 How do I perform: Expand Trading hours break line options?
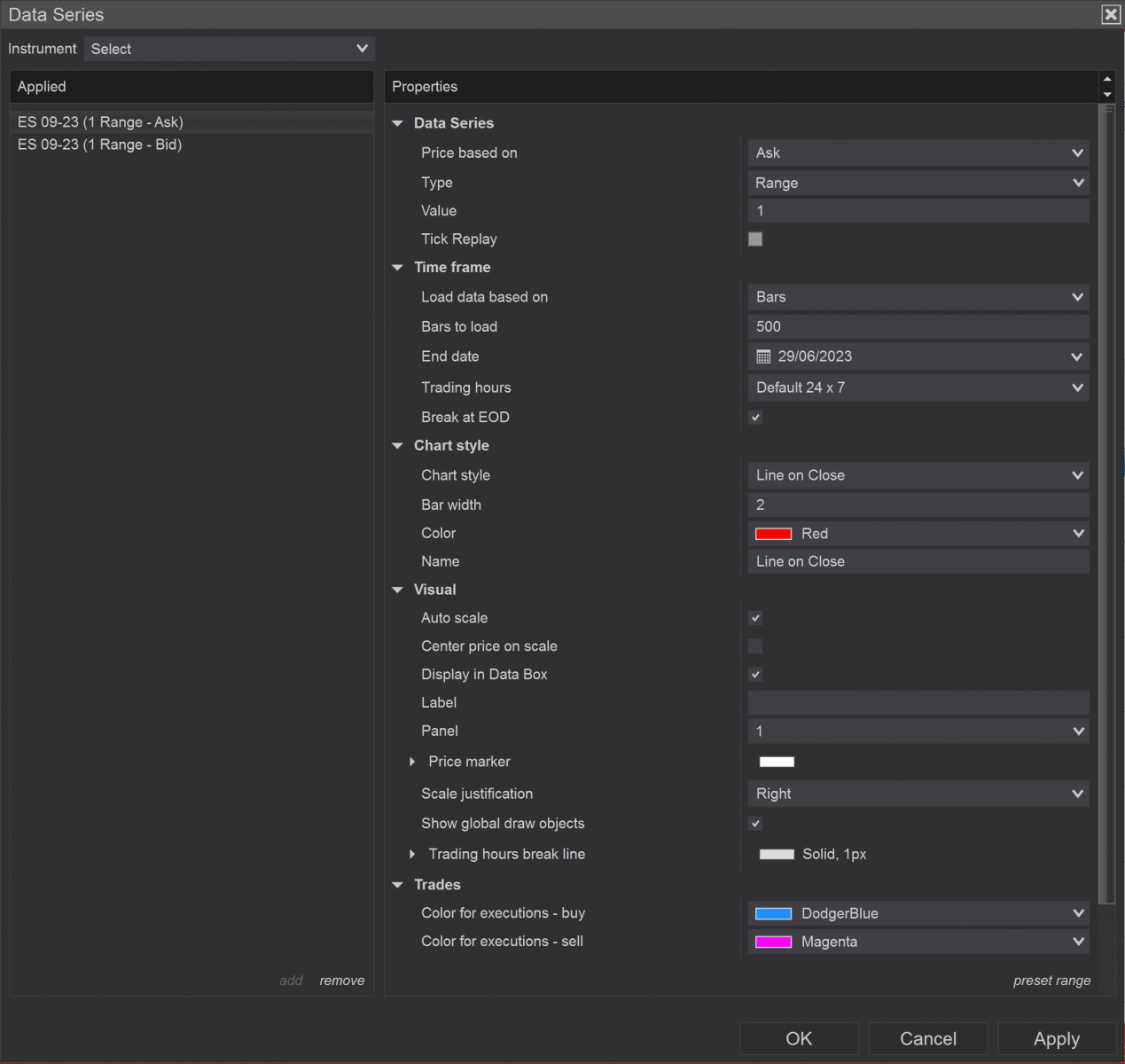(412, 854)
